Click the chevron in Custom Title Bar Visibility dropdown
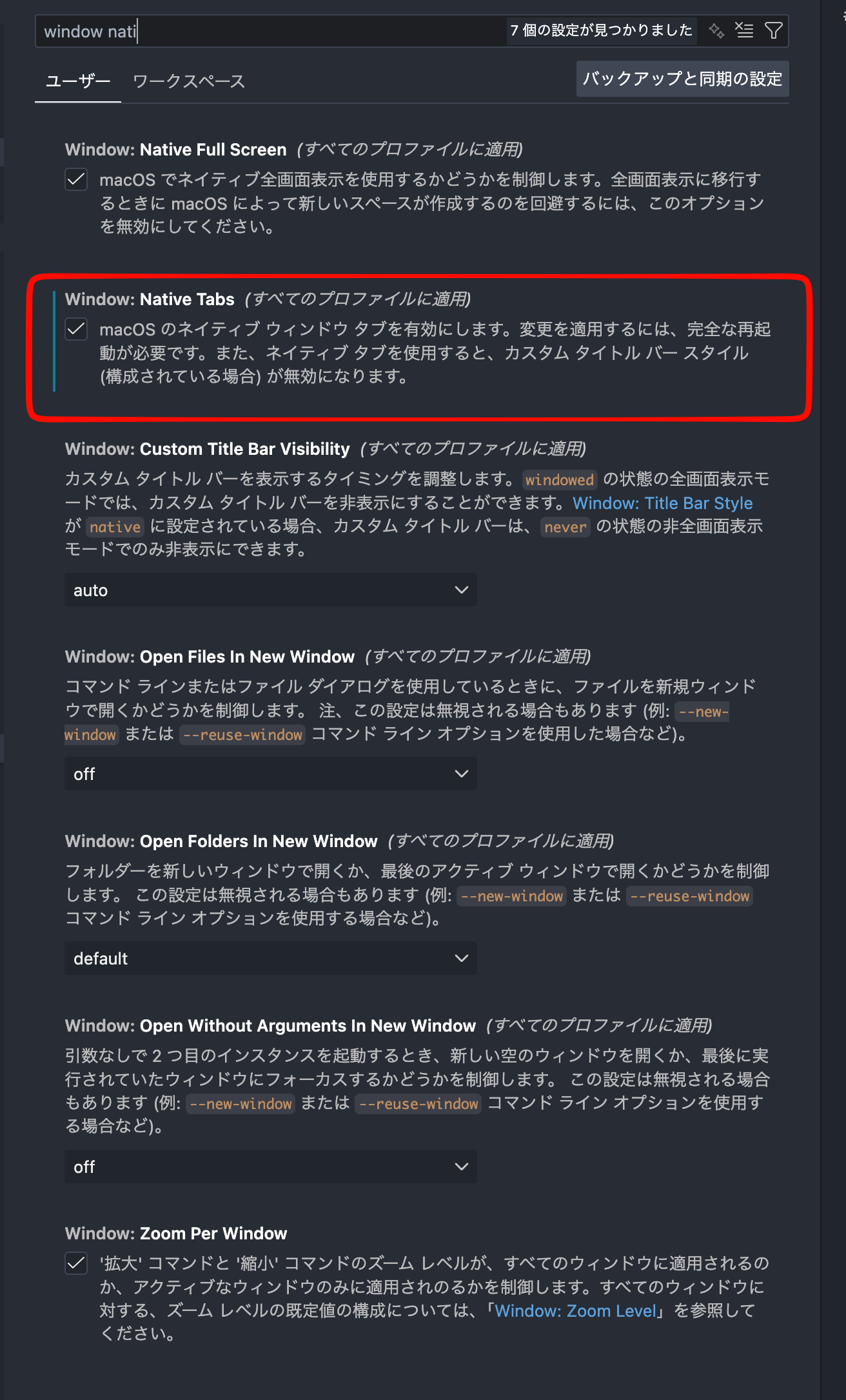 462,590
